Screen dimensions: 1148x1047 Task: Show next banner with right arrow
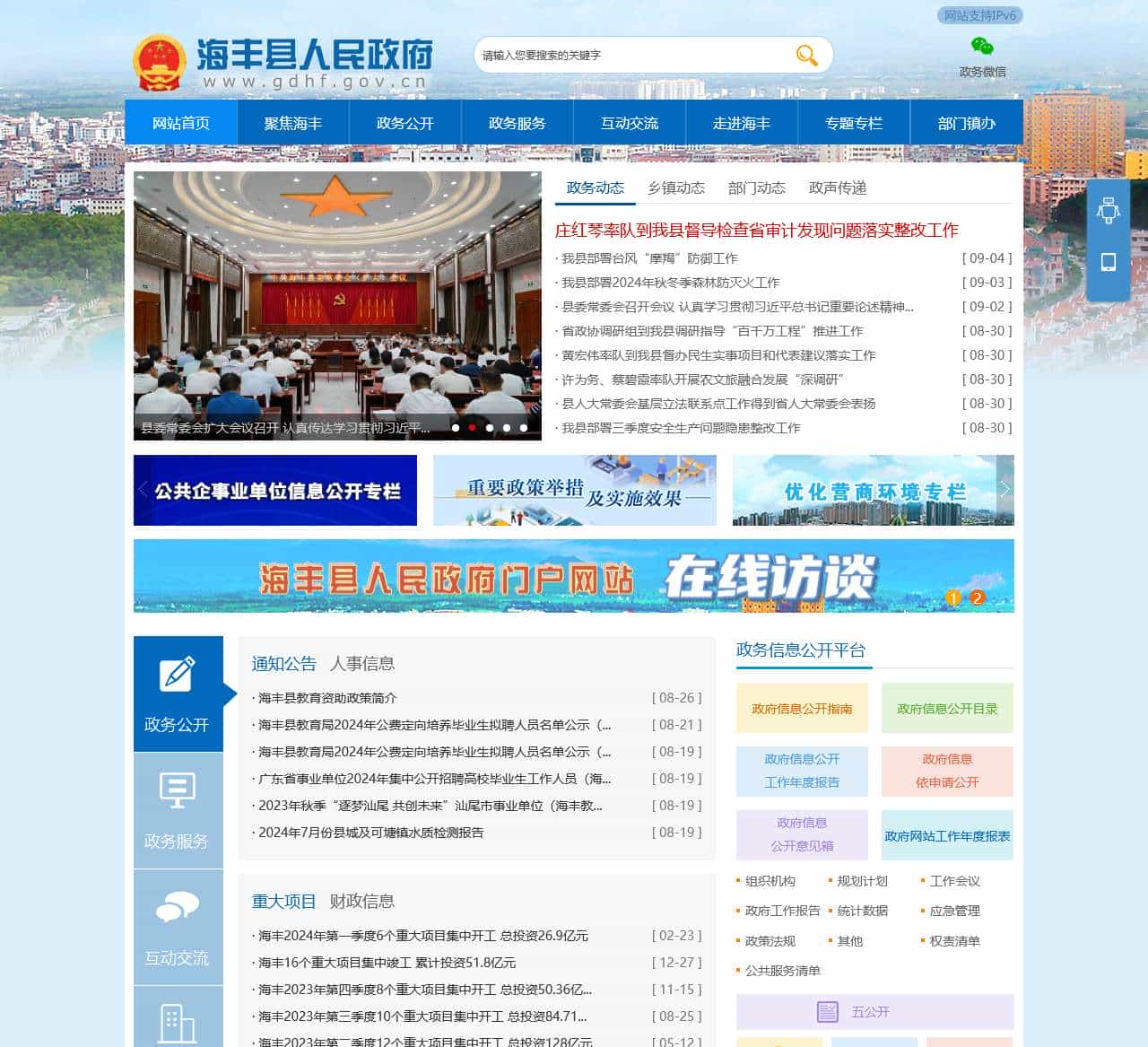(x=1004, y=490)
